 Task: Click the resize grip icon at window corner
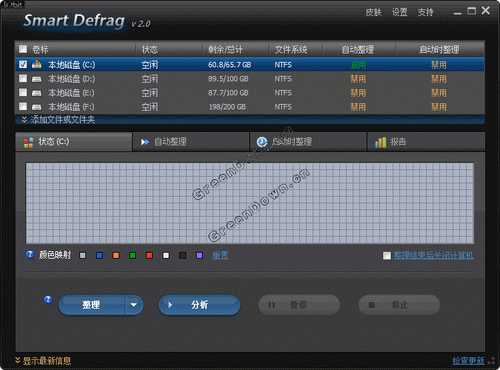[491, 361]
